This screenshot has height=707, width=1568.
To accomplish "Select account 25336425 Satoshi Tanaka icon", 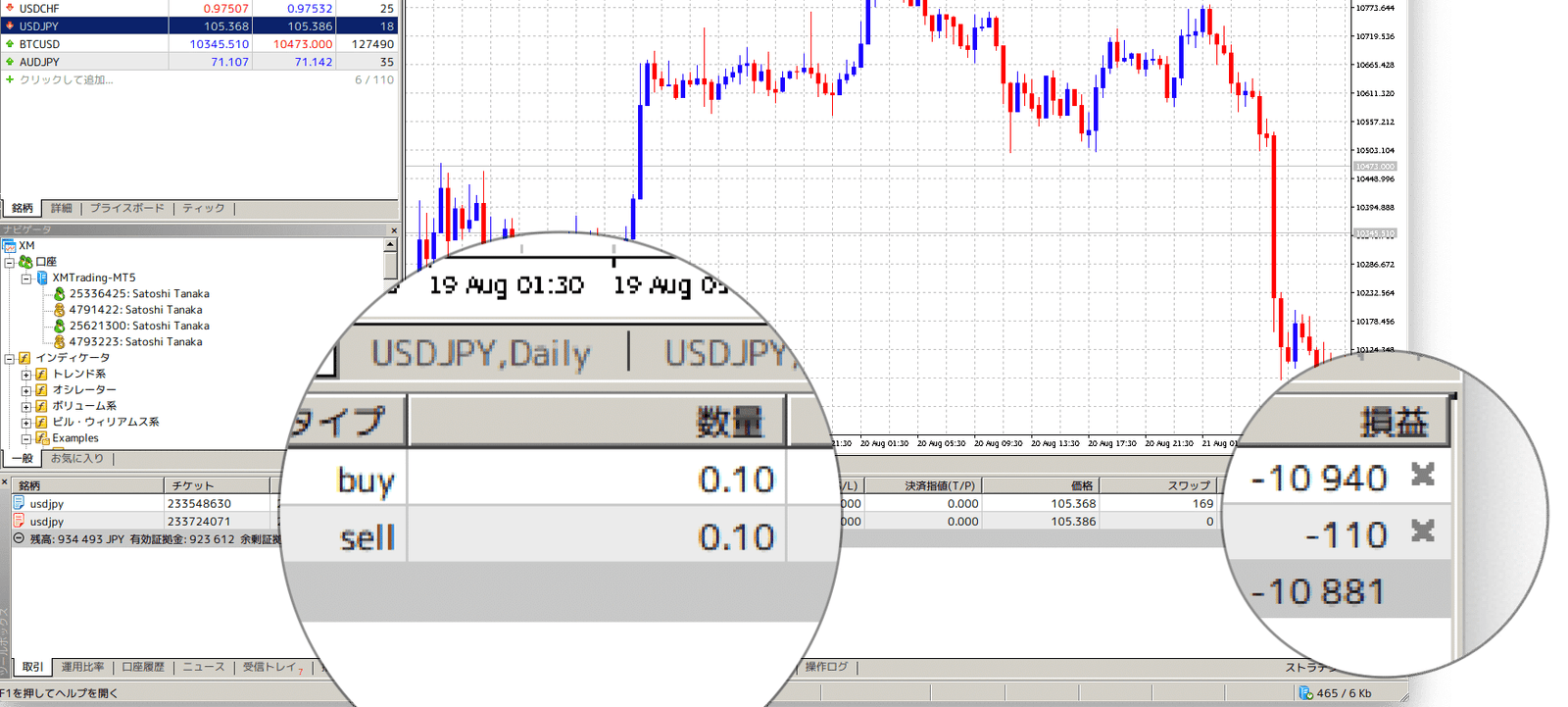I will click(59, 293).
